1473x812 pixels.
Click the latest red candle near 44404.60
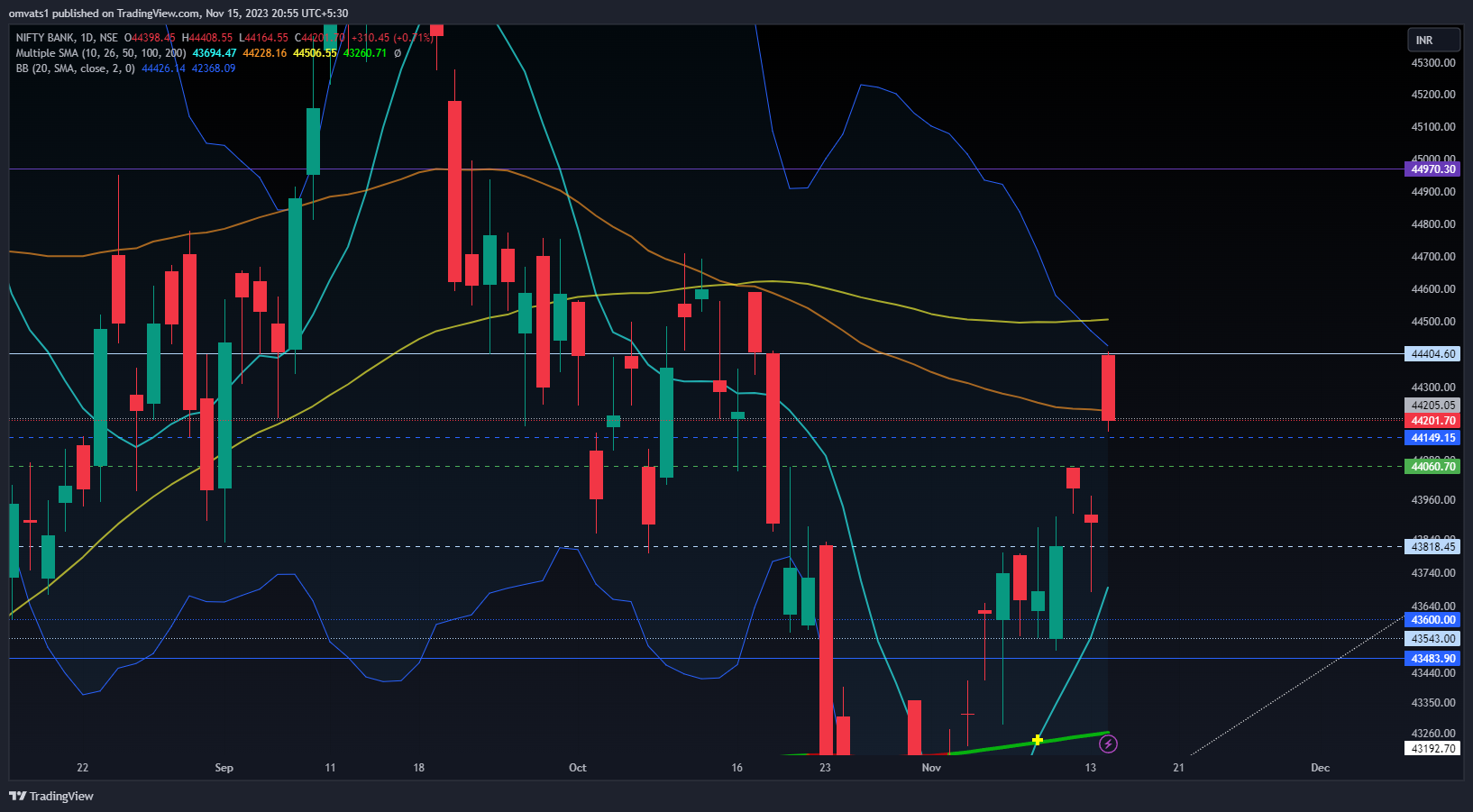pyautogui.click(x=1108, y=388)
